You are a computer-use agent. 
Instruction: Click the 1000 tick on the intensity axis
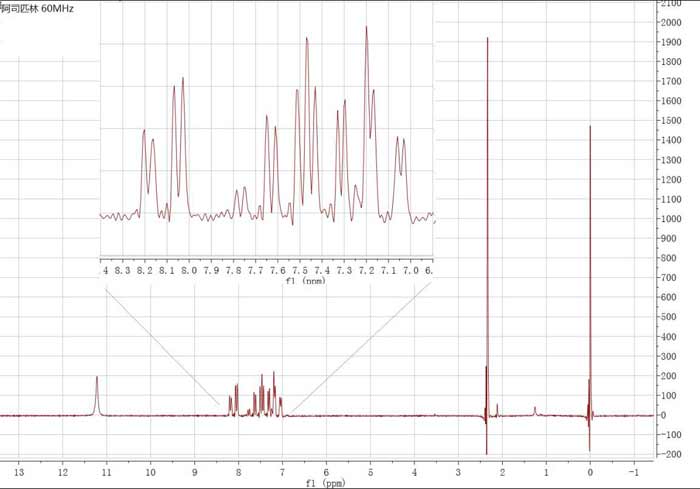[x=677, y=219]
